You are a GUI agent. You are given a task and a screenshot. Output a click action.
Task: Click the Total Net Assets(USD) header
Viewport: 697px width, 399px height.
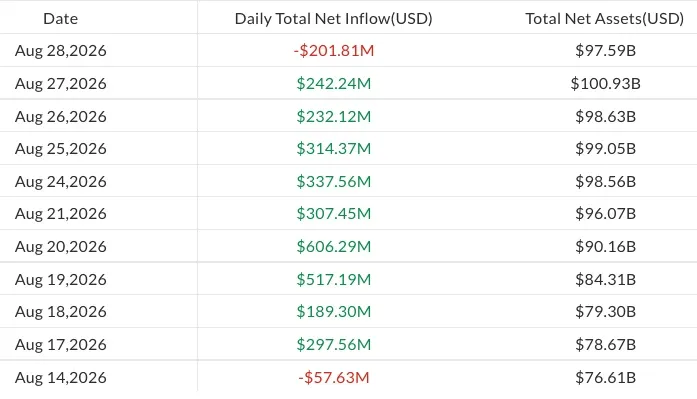[x=605, y=19]
